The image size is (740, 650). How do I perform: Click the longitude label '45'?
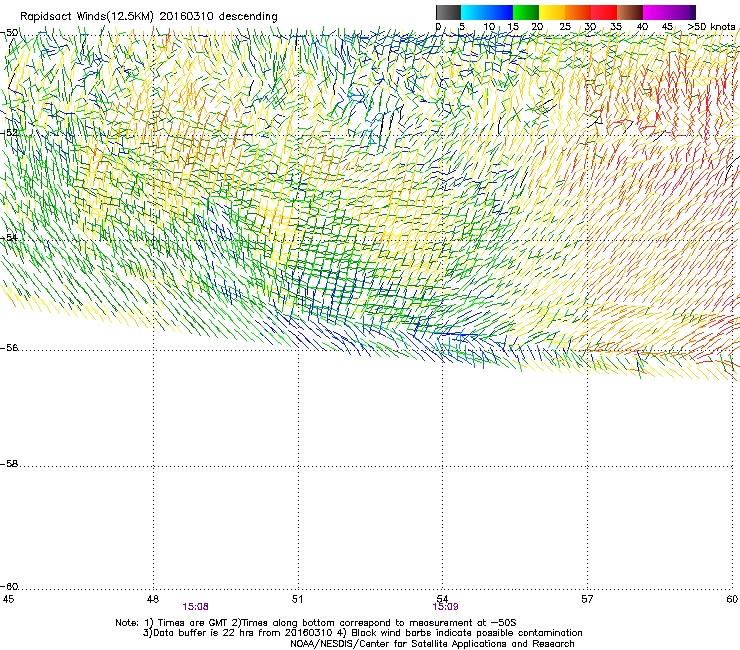pyautogui.click(x=8, y=599)
